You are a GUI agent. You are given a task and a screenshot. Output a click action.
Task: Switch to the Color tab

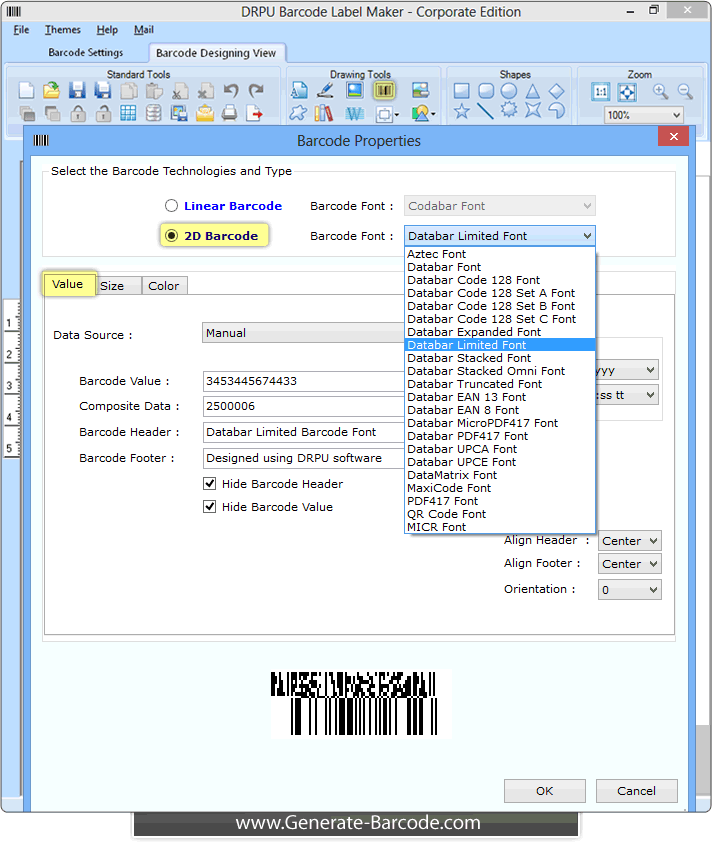164,286
